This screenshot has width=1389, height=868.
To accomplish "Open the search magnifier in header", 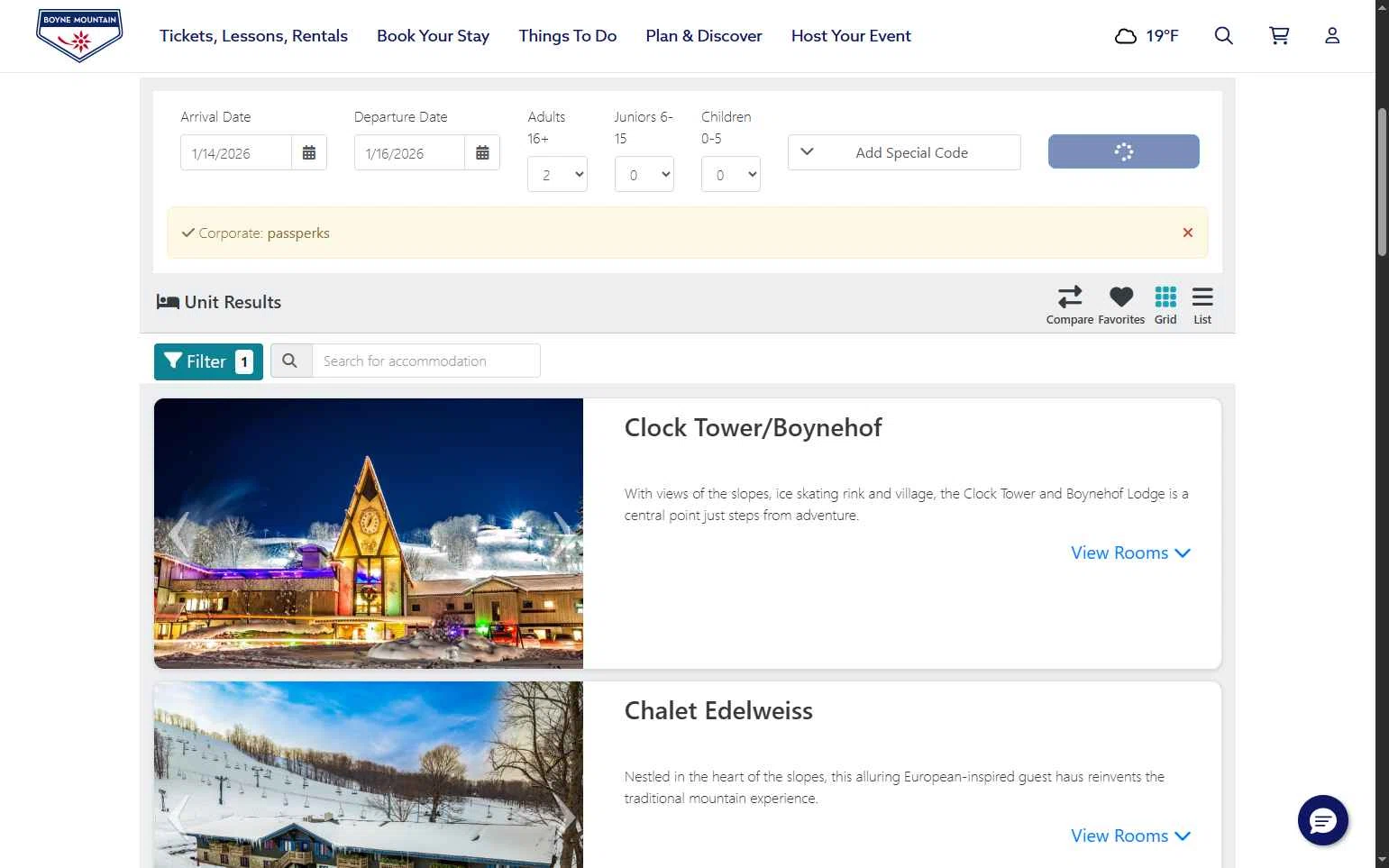I will [1223, 35].
